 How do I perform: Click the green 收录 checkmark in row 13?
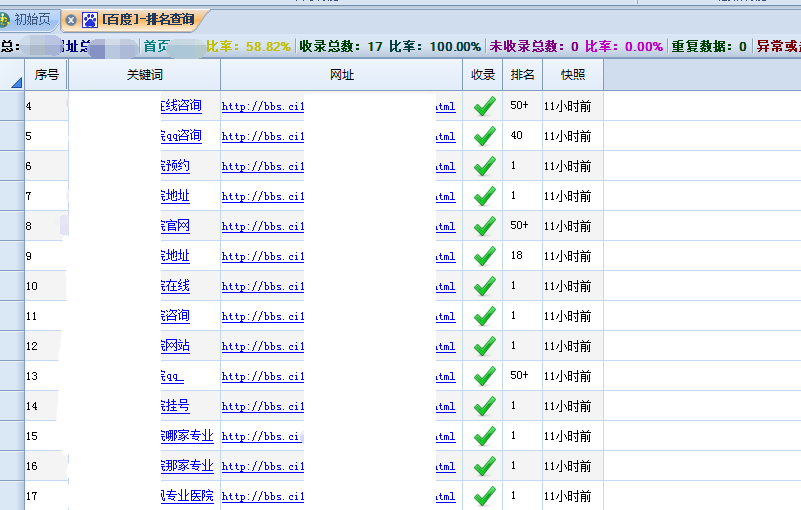click(484, 376)
